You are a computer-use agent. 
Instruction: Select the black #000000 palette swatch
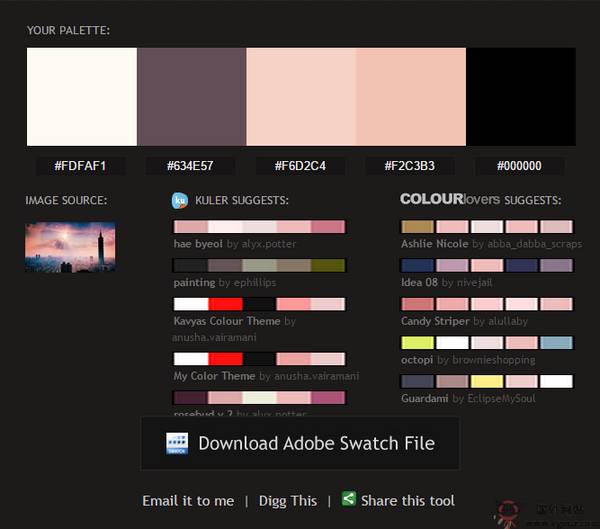521,97
